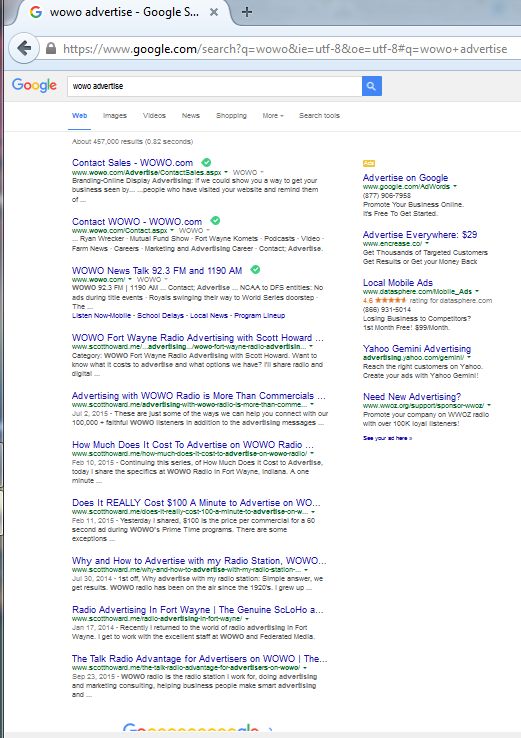
Task: Expand the More dropdown in search menu
Action: [x=273, y=115]
